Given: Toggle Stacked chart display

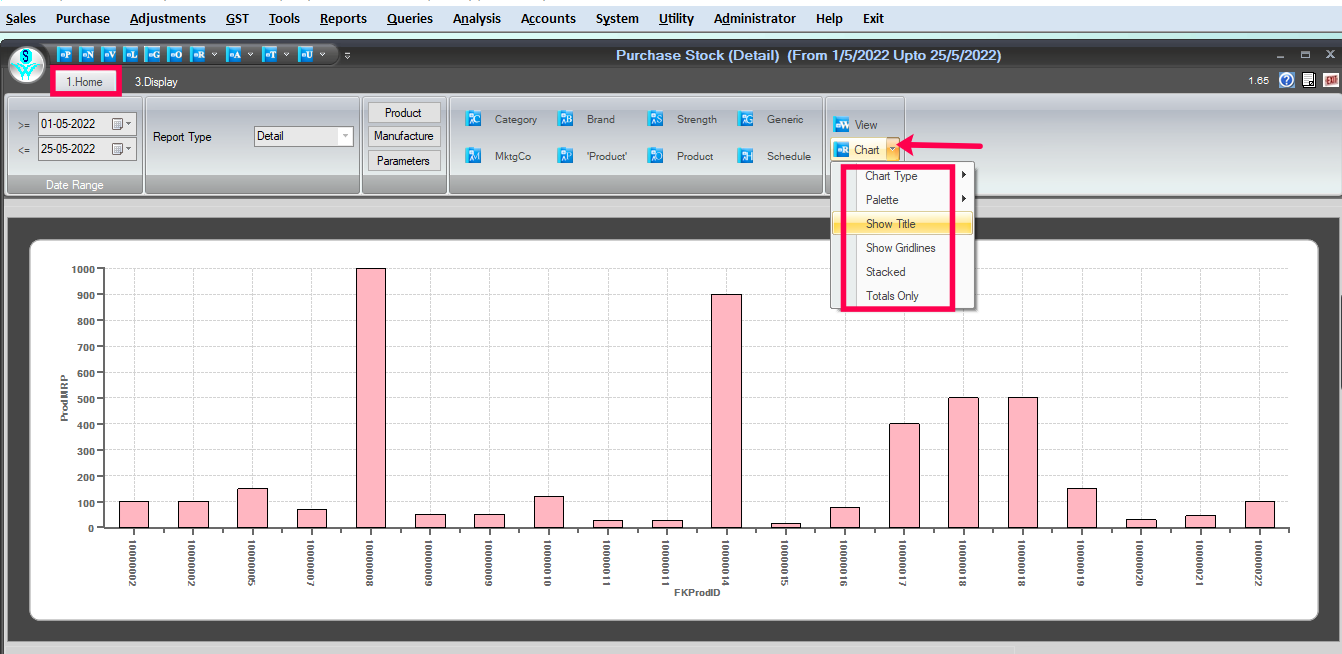Looking at the screenshot, I should coord(885,271).
